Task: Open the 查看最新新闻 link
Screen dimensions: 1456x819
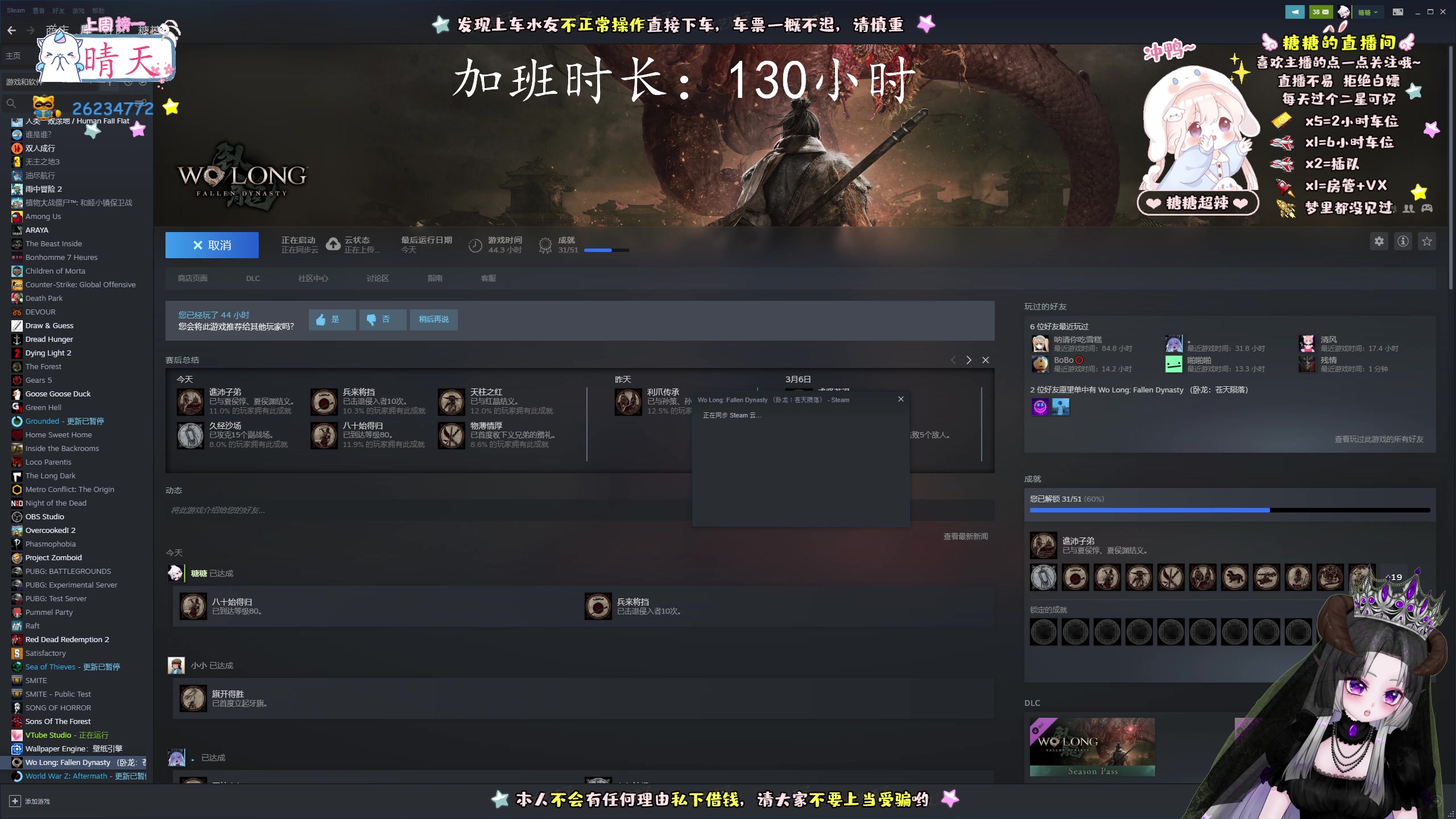Action: 966,536
